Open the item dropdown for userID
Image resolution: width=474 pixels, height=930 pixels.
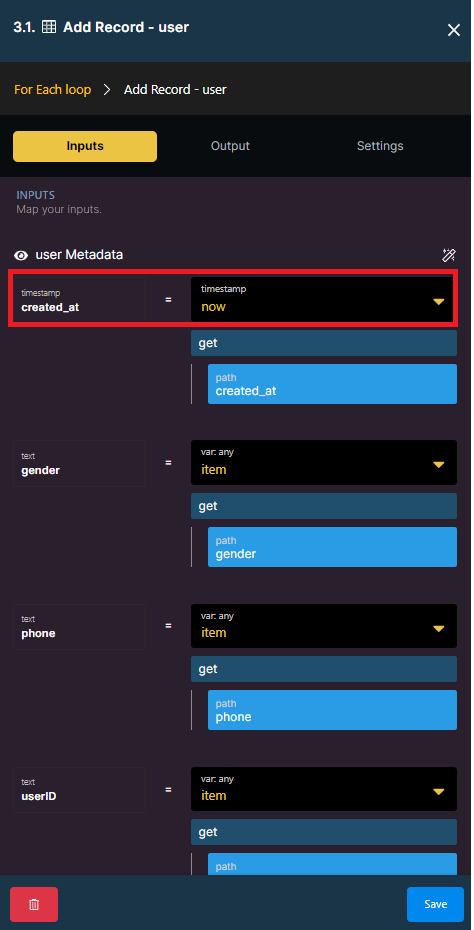pyautogui.click(x=324, y=789)
